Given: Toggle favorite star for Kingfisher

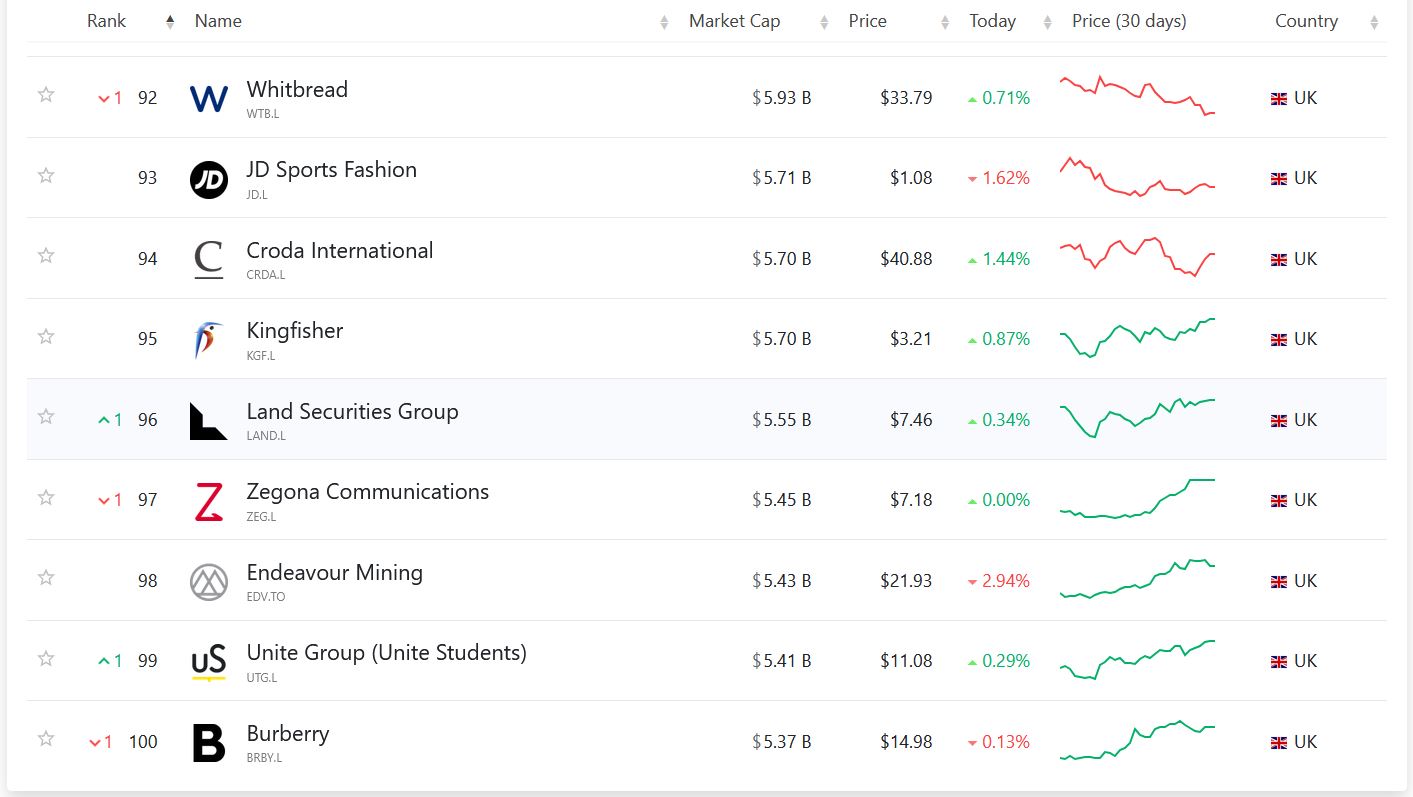Looking at the screenshot, I should tap(46, 337).
